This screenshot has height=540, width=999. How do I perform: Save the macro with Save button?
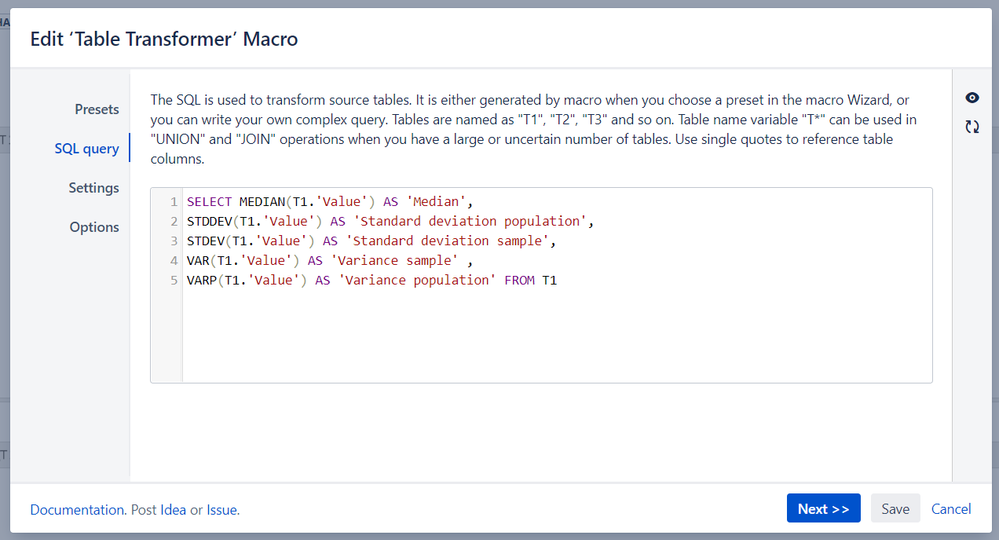895,508
